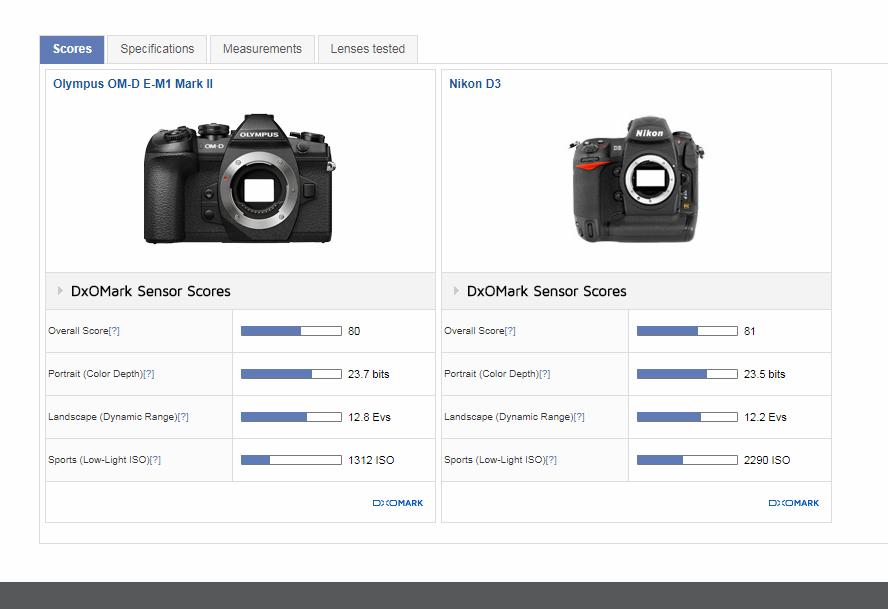The height and width of the screenshot is (609, 888).
Task: Open Olympus Overall Score help [?] link
Action: (114, 331)
